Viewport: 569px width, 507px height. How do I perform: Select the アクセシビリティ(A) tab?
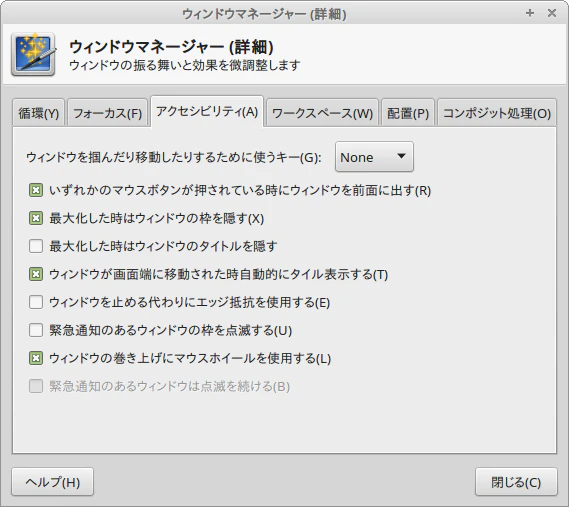(x=207, y=111)
